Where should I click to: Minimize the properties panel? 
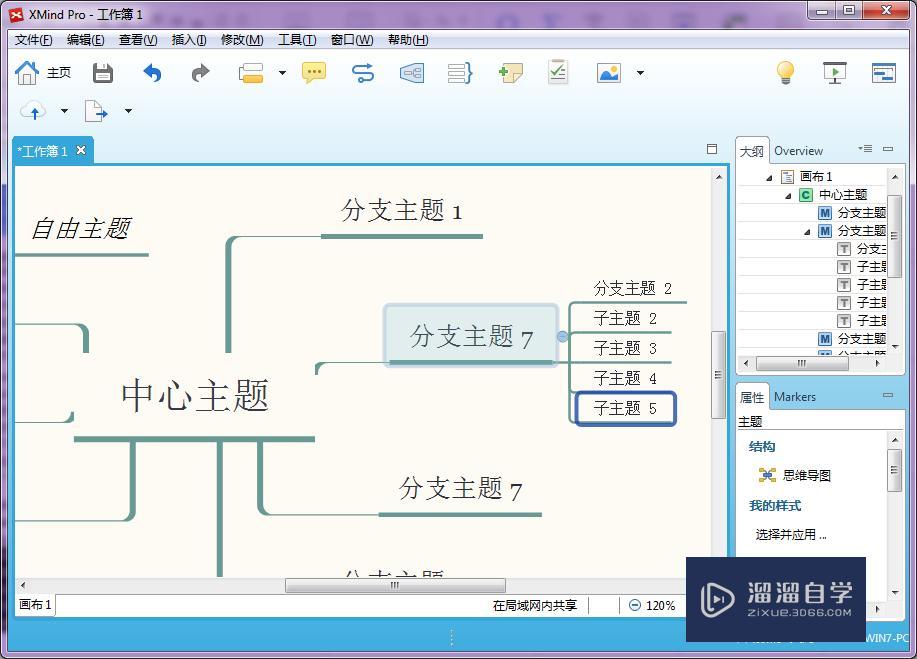pos(888,395)
